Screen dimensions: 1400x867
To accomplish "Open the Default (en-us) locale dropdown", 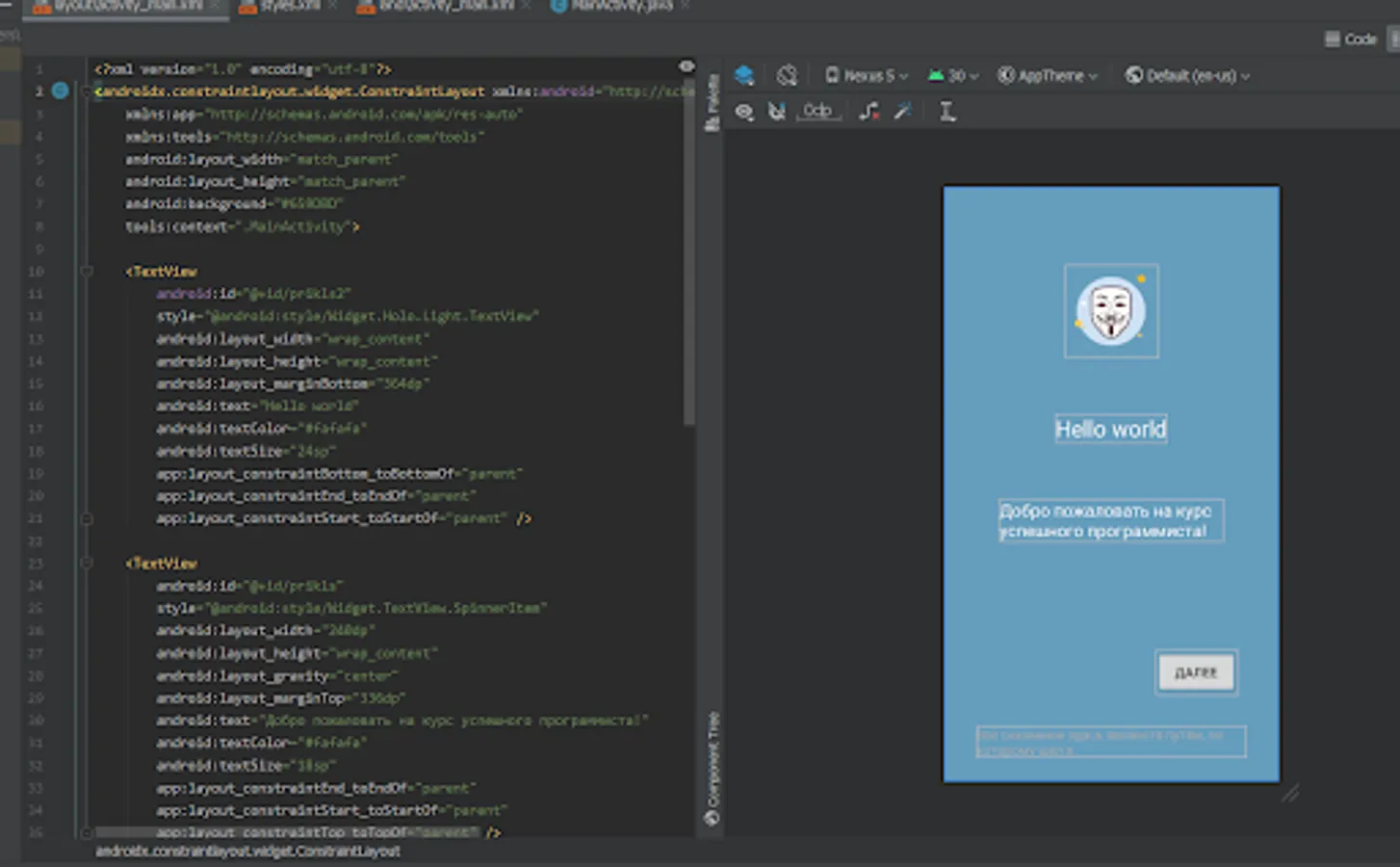I will click(1188, 75).
